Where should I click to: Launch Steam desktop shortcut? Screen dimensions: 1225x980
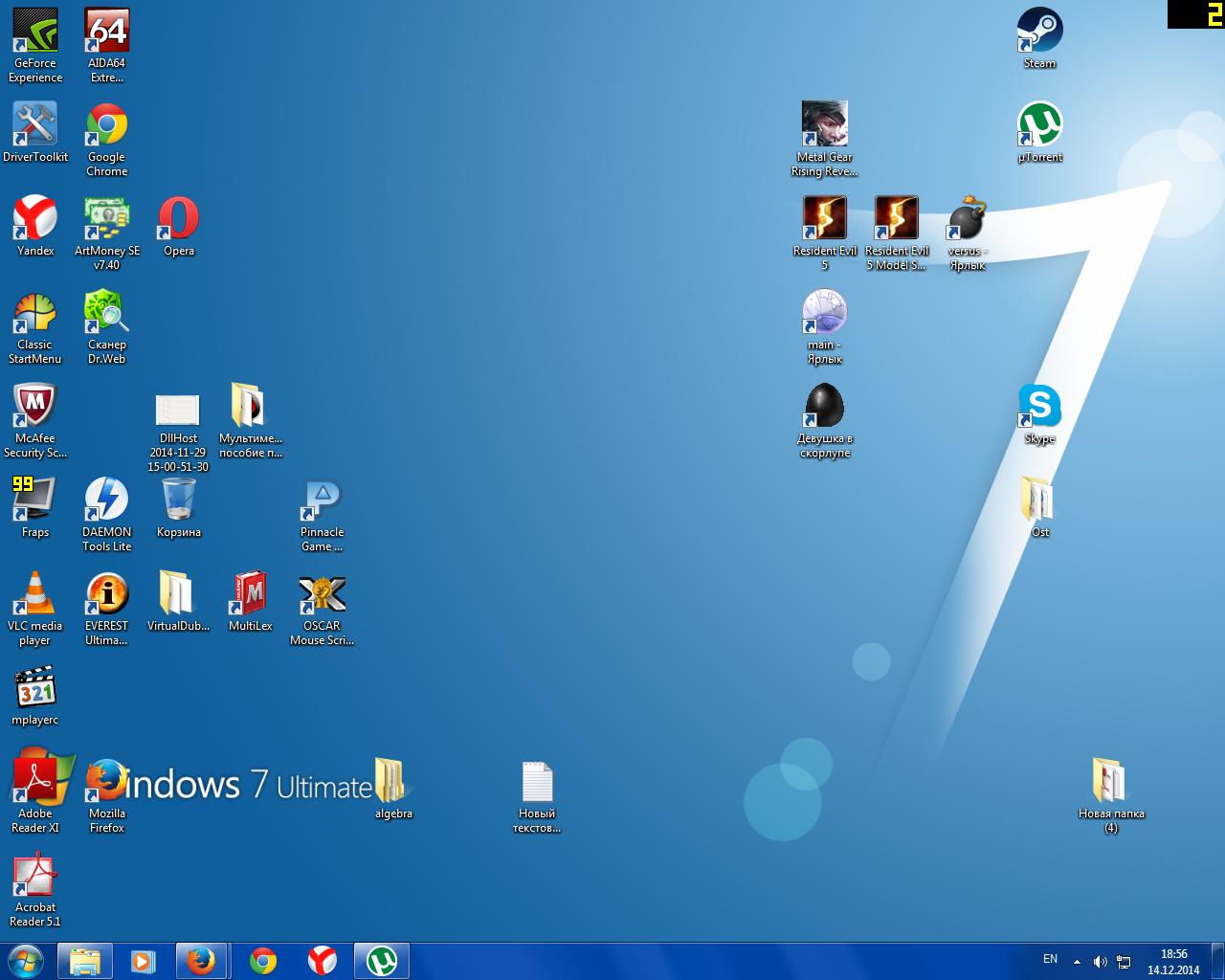coord(1039,38)
